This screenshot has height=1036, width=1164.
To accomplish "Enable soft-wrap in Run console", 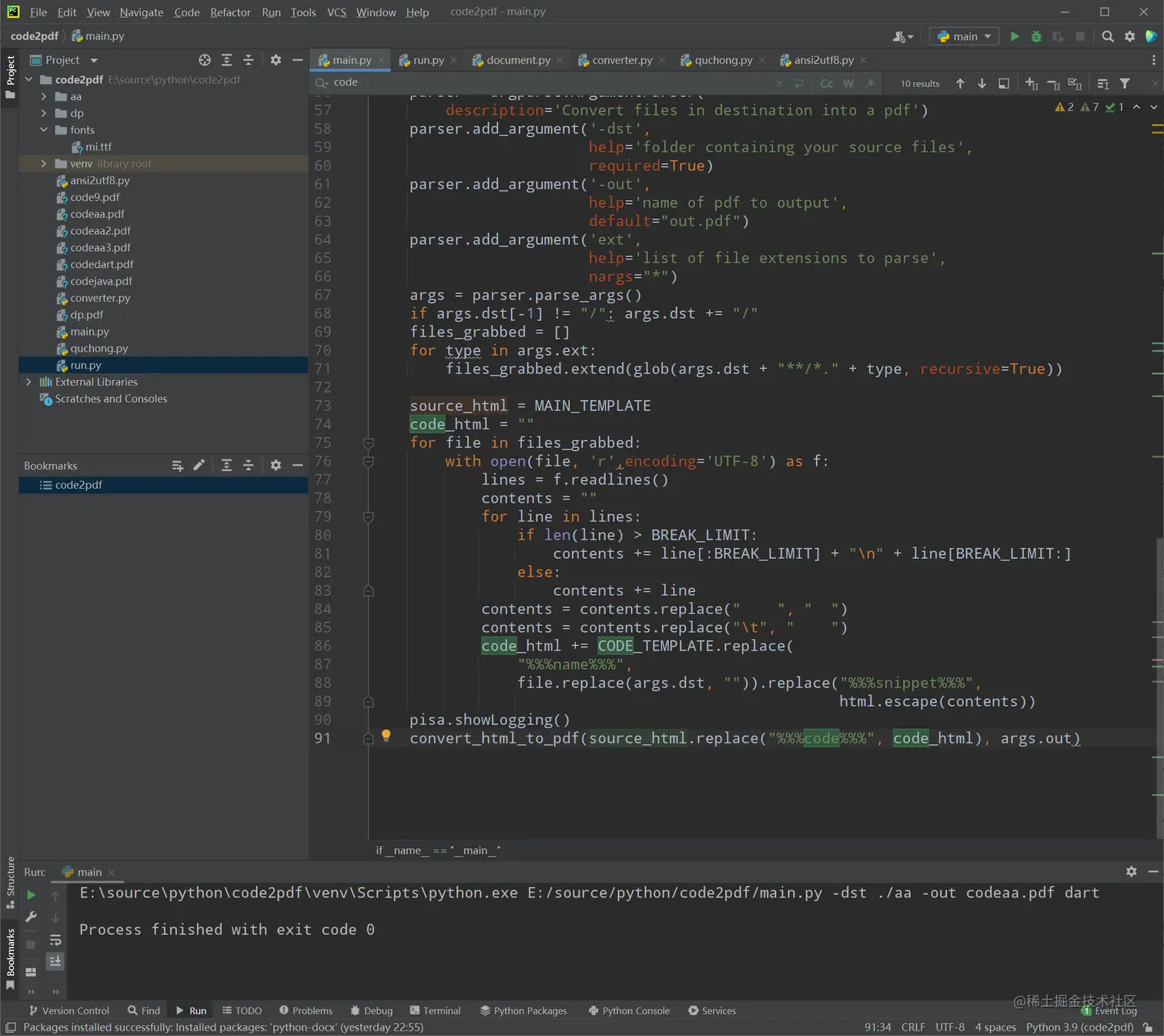I will coord(55,940).
